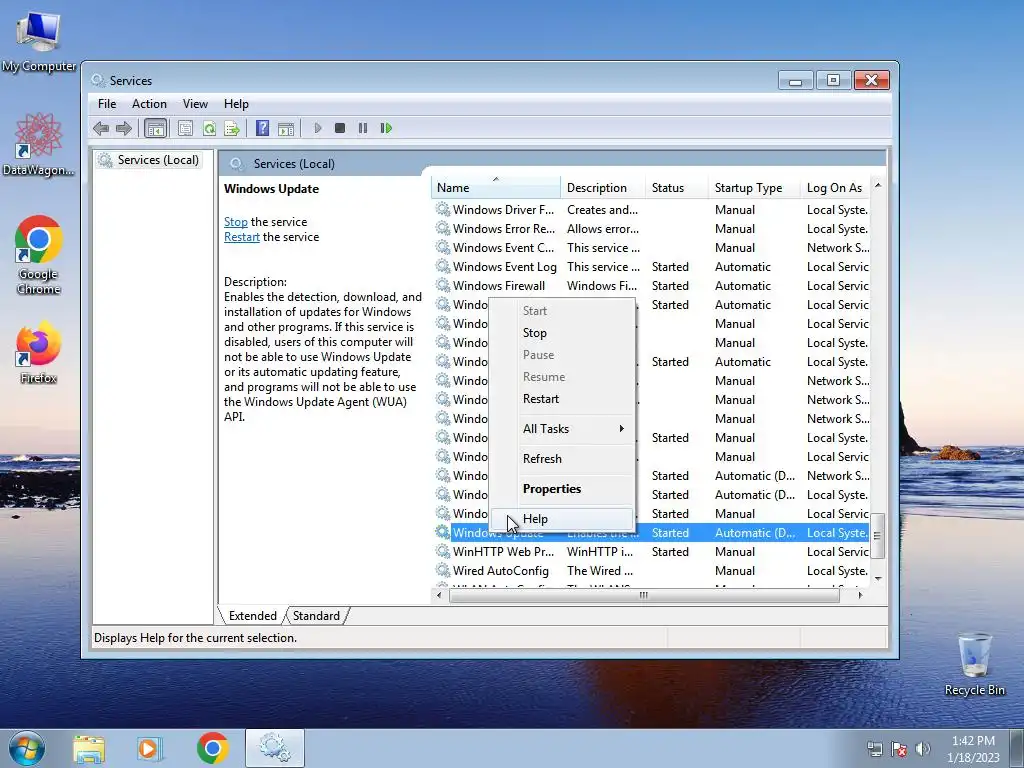Sort by the Description column header
The height and width of the screenshot is (768, 1024).
(603, 187)
